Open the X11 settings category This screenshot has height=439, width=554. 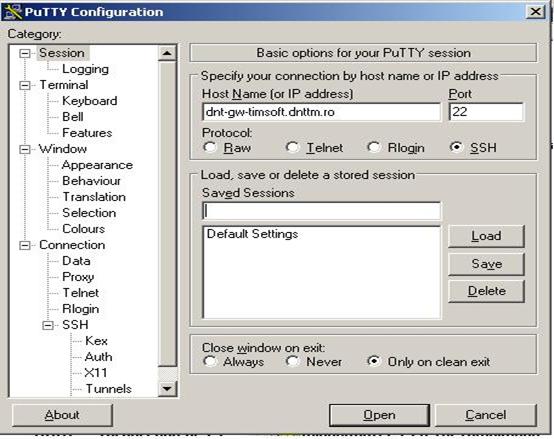[x=95, y=373]
